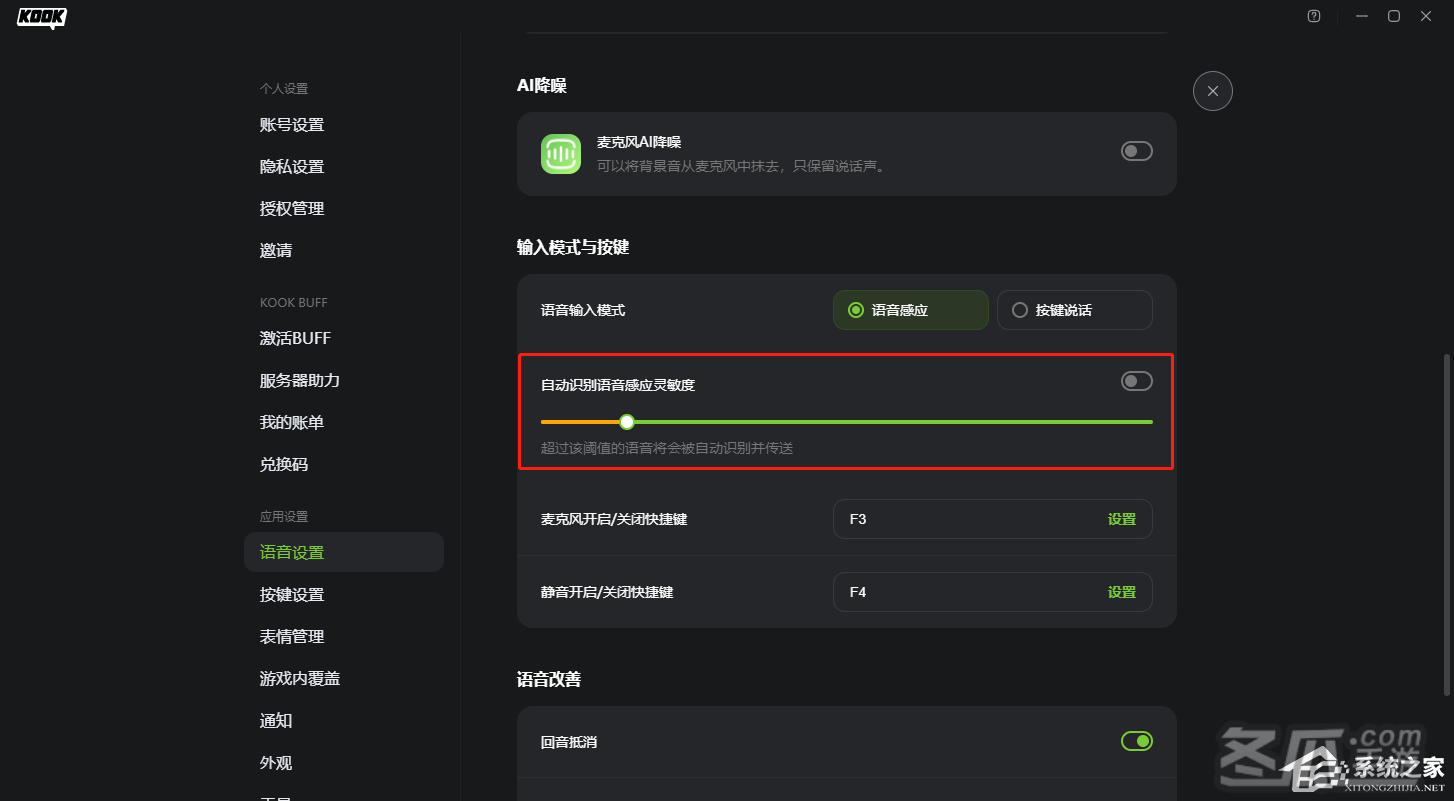The width and height of the screenshot is (1454, 801).
Task: Toggle 自动识别语音感应灵敏度 switch
Action: (x=1136, y=381)
